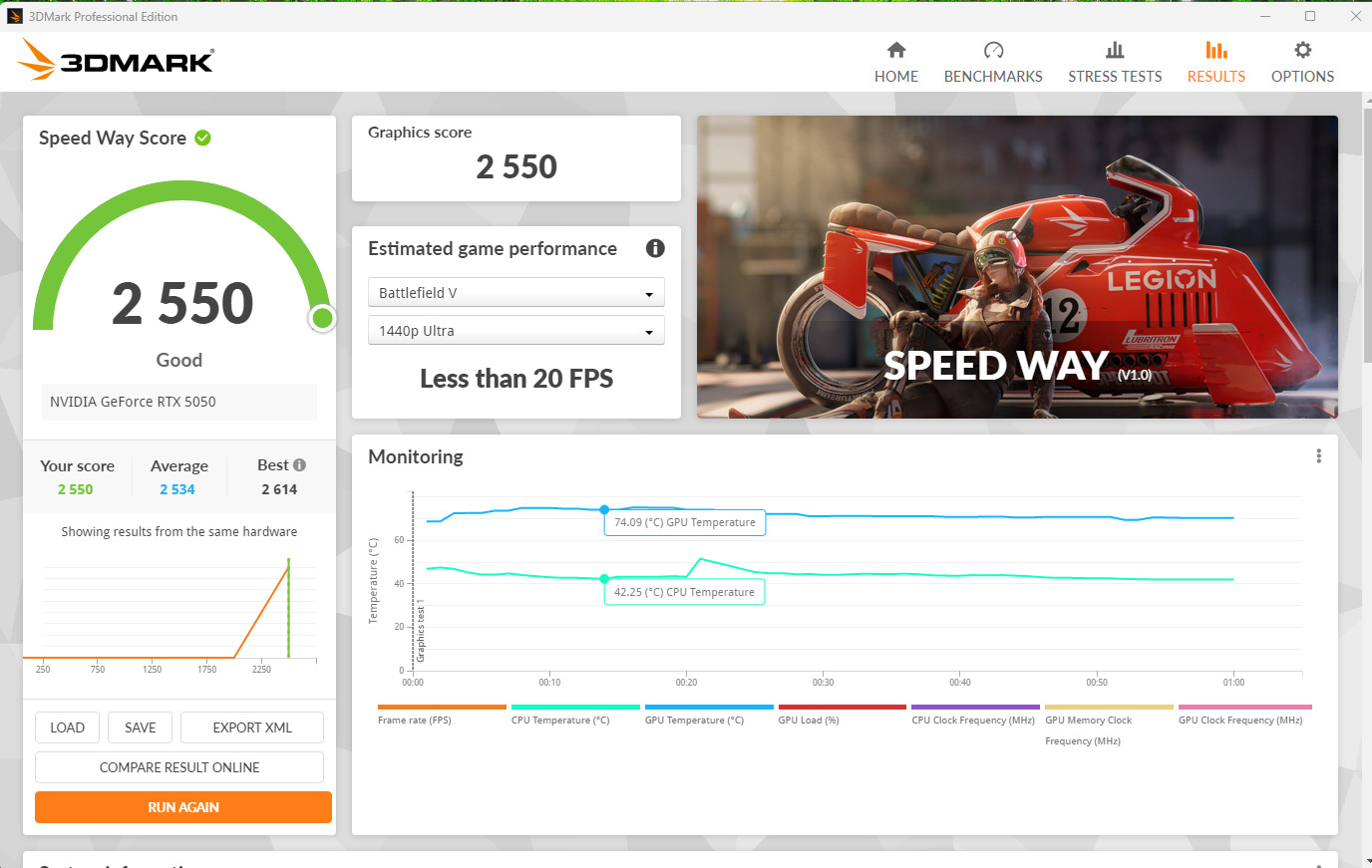Click the 74.09 GPU Temperature tooltip
Screen dimensions: 1372x868
coord(685,522)
